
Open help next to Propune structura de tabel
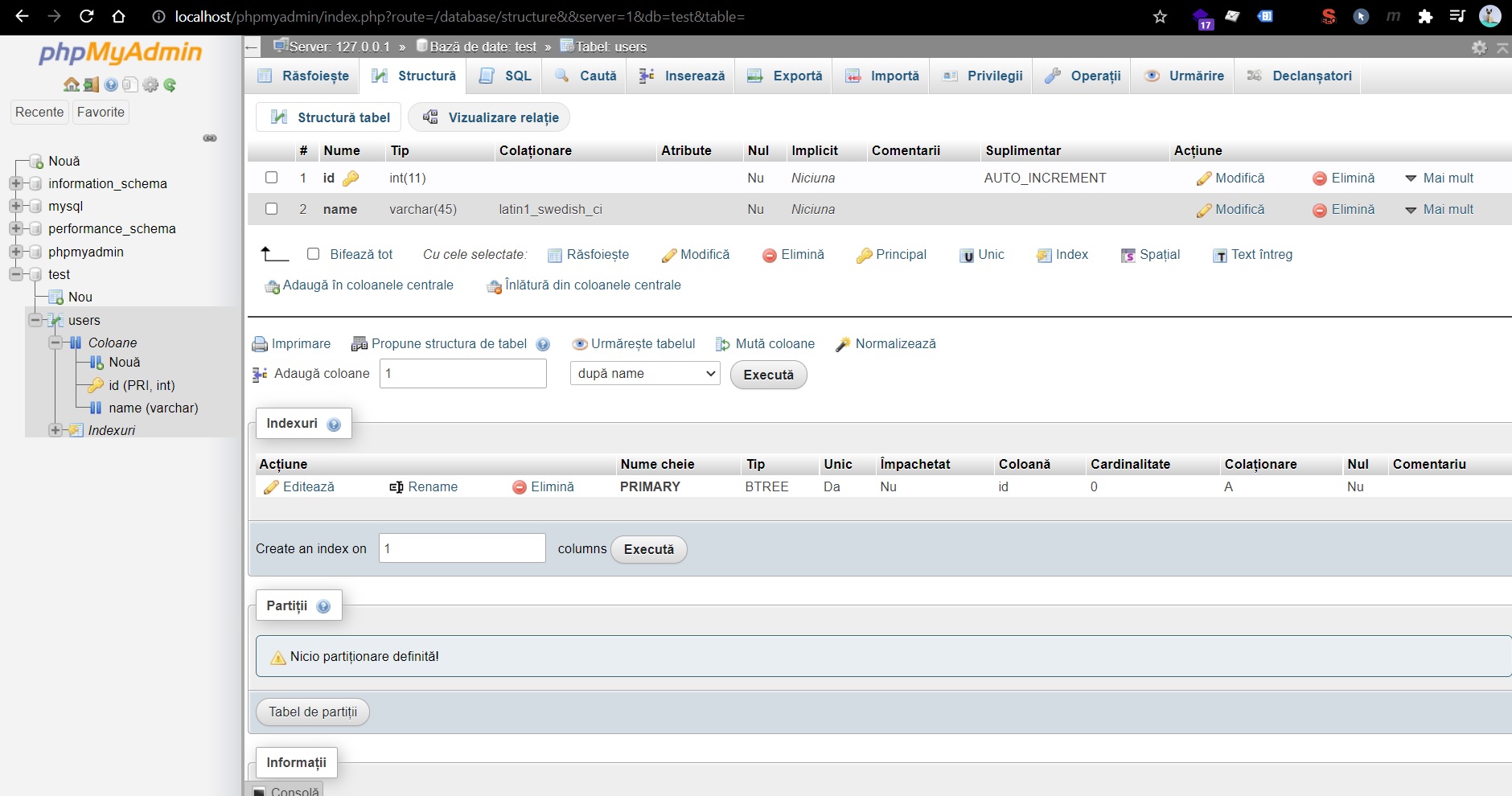[x=543, y=344]
